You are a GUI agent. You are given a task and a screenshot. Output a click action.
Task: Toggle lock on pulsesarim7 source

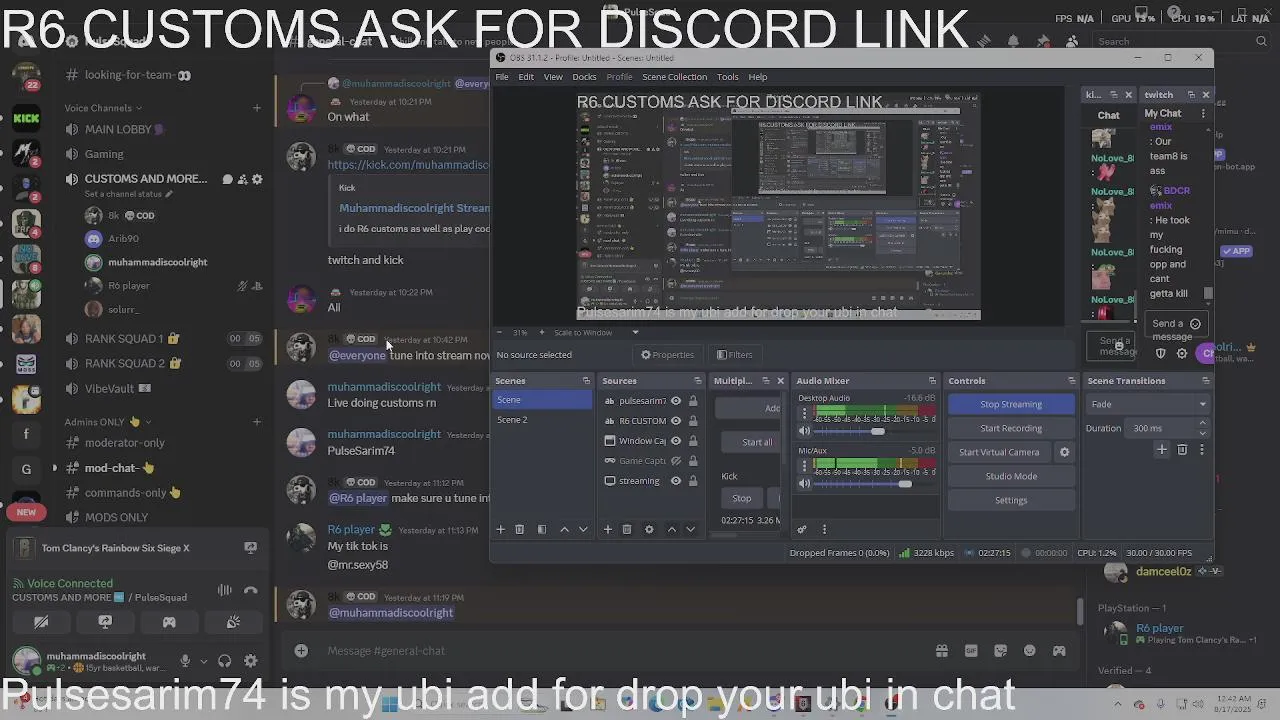[x=693, y=401]
